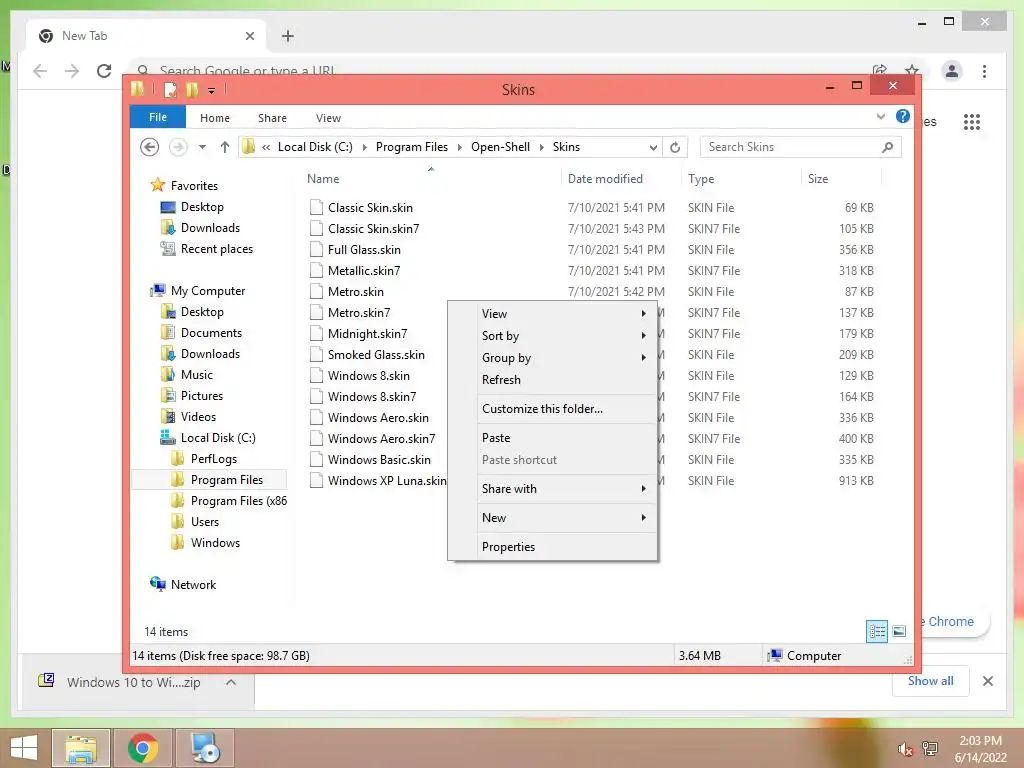Open Desktop under Favorites
Screen dimensions: 1024x768
[202, 206]
